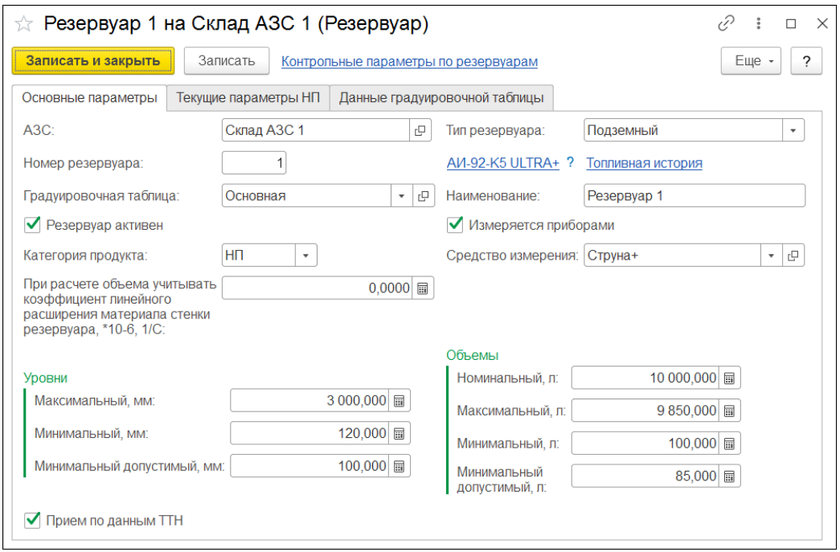The image size is (840, 552).
Task: Expand the Тип резервуара dropdown
Action: point(793,130)
